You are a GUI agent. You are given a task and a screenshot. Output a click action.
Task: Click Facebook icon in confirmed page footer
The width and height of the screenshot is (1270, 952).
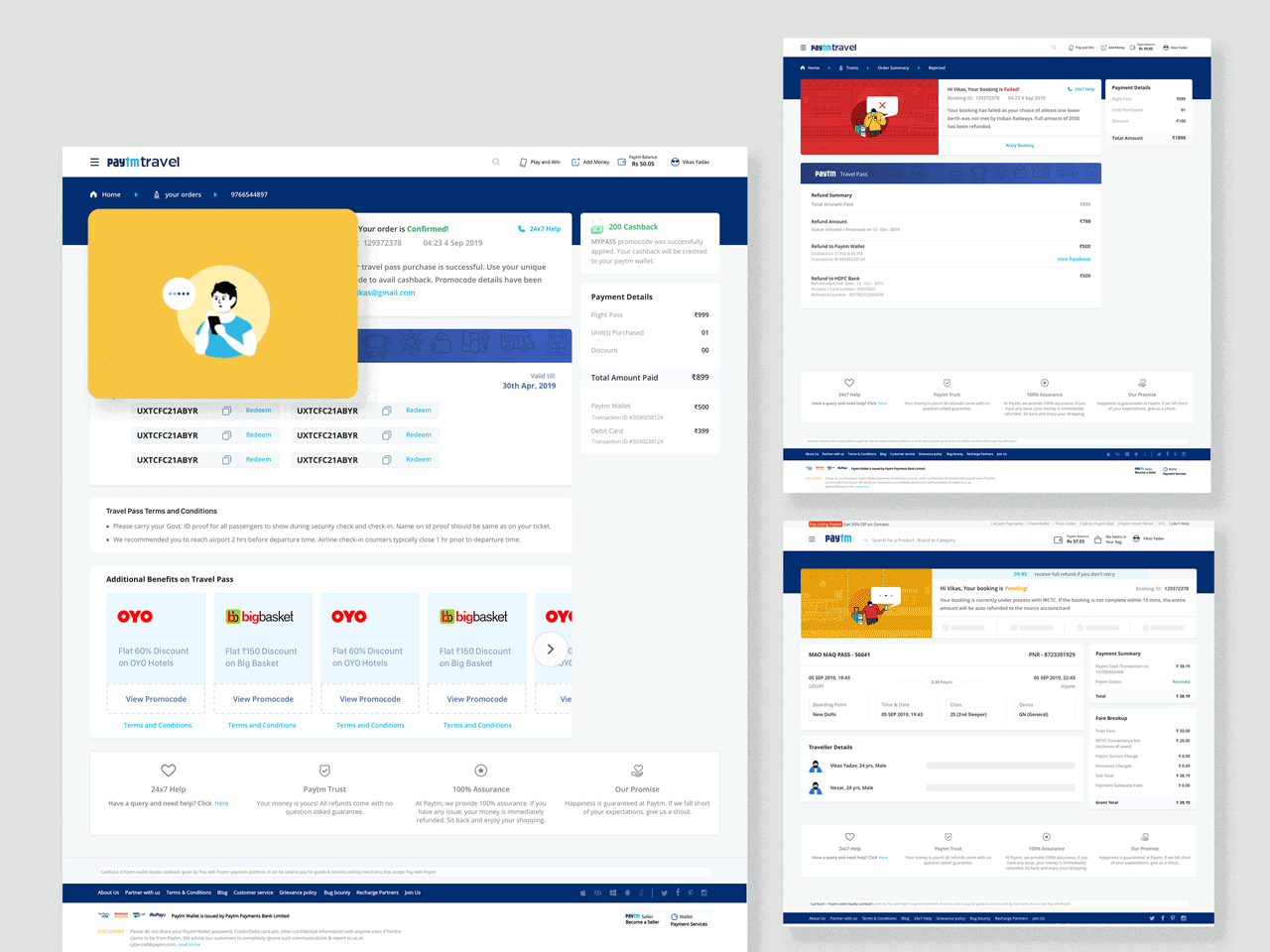click(x=678, y=892)
